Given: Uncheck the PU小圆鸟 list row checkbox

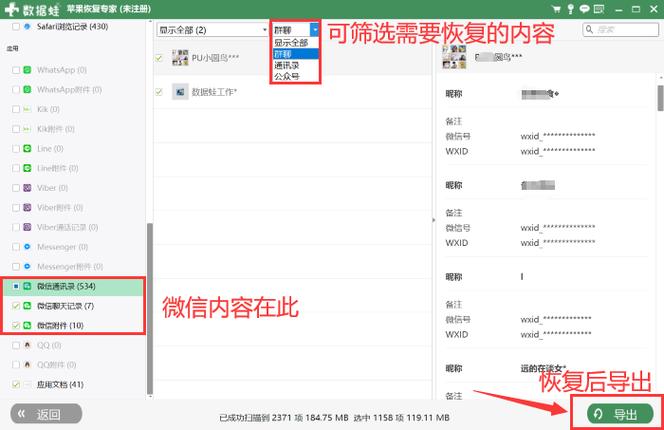Looking at the screenshot, I should [159, 58].
